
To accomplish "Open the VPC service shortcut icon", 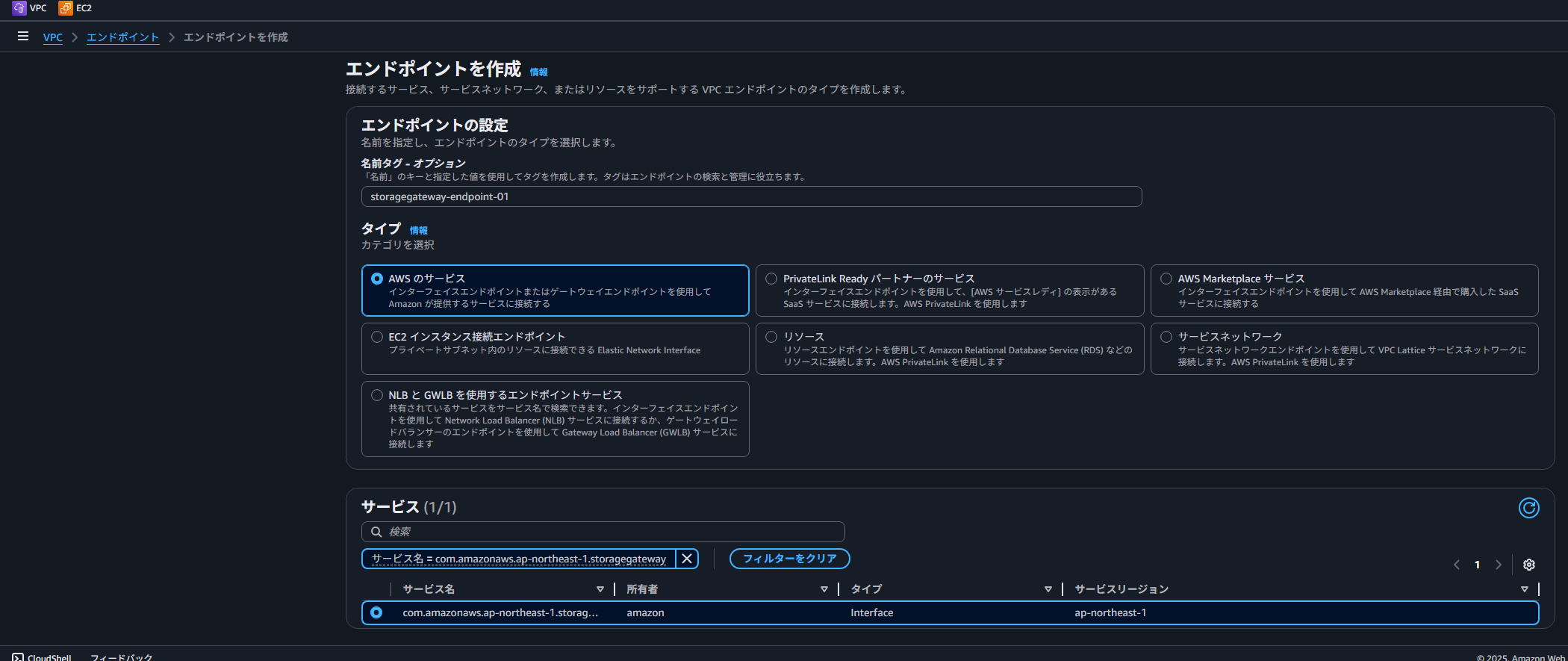I will point(19,8).
